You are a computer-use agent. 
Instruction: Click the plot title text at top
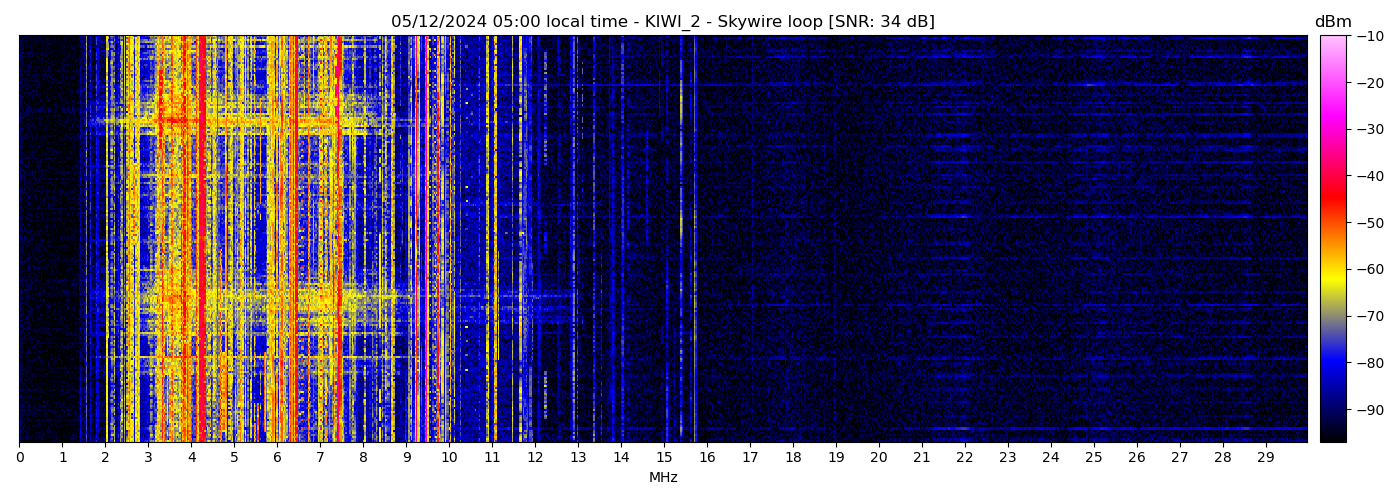[x=662, y=22]
